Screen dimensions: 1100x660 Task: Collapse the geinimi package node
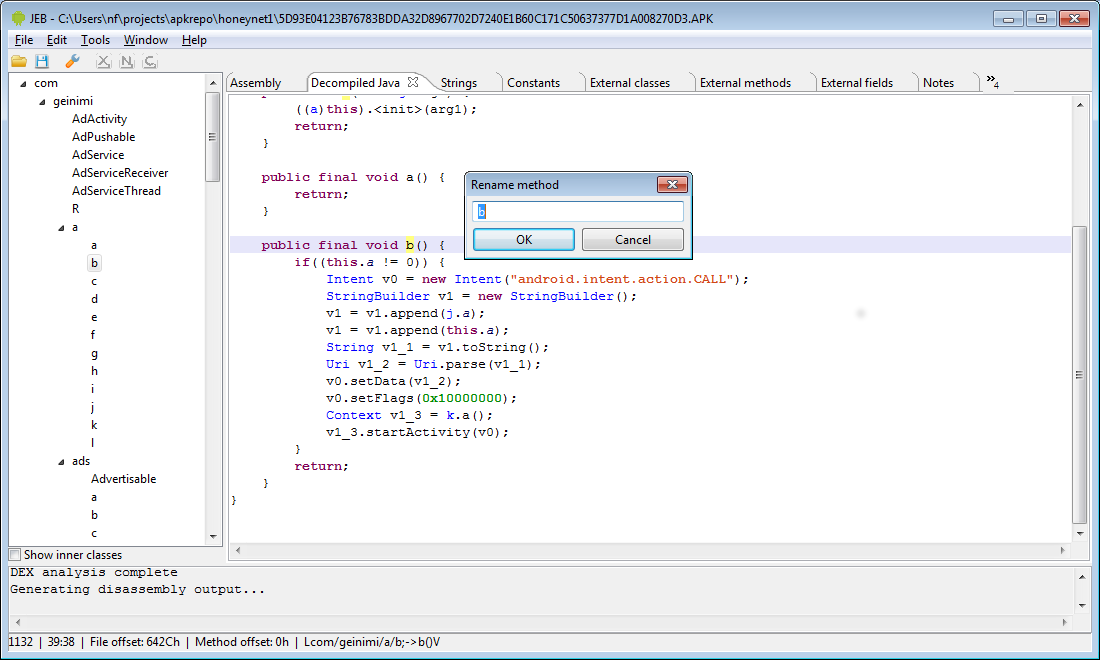(42, 101)
